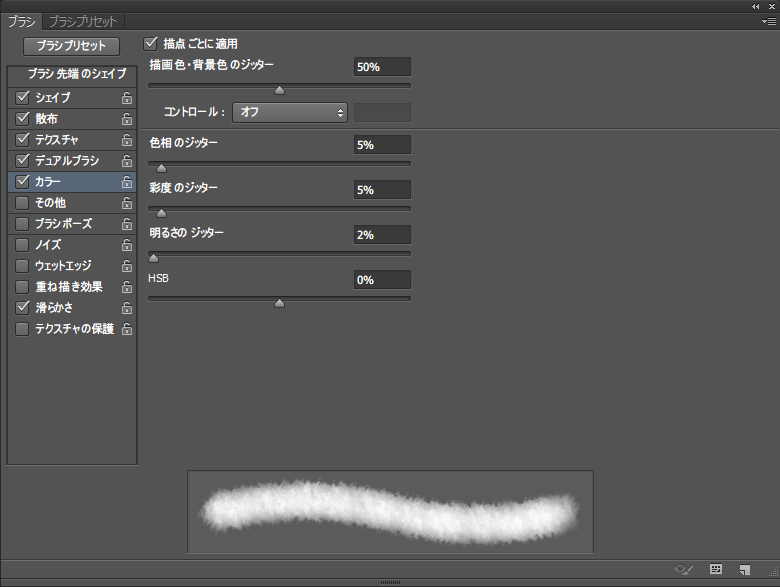The image size is (780, 587).
Task: Uncheck the 散布 checkbox
Action: point(22,118)
